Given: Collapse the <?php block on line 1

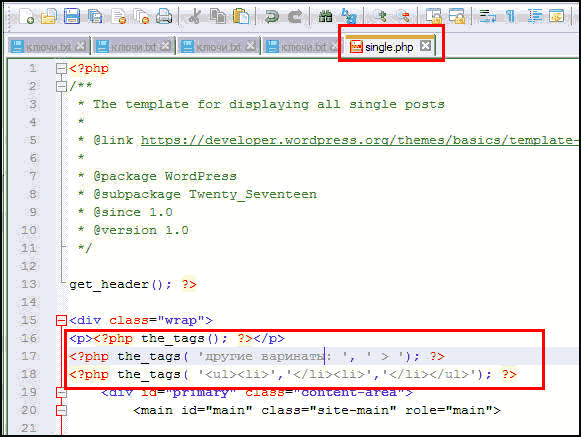Looking at the screenshot, I should point(61,68).
